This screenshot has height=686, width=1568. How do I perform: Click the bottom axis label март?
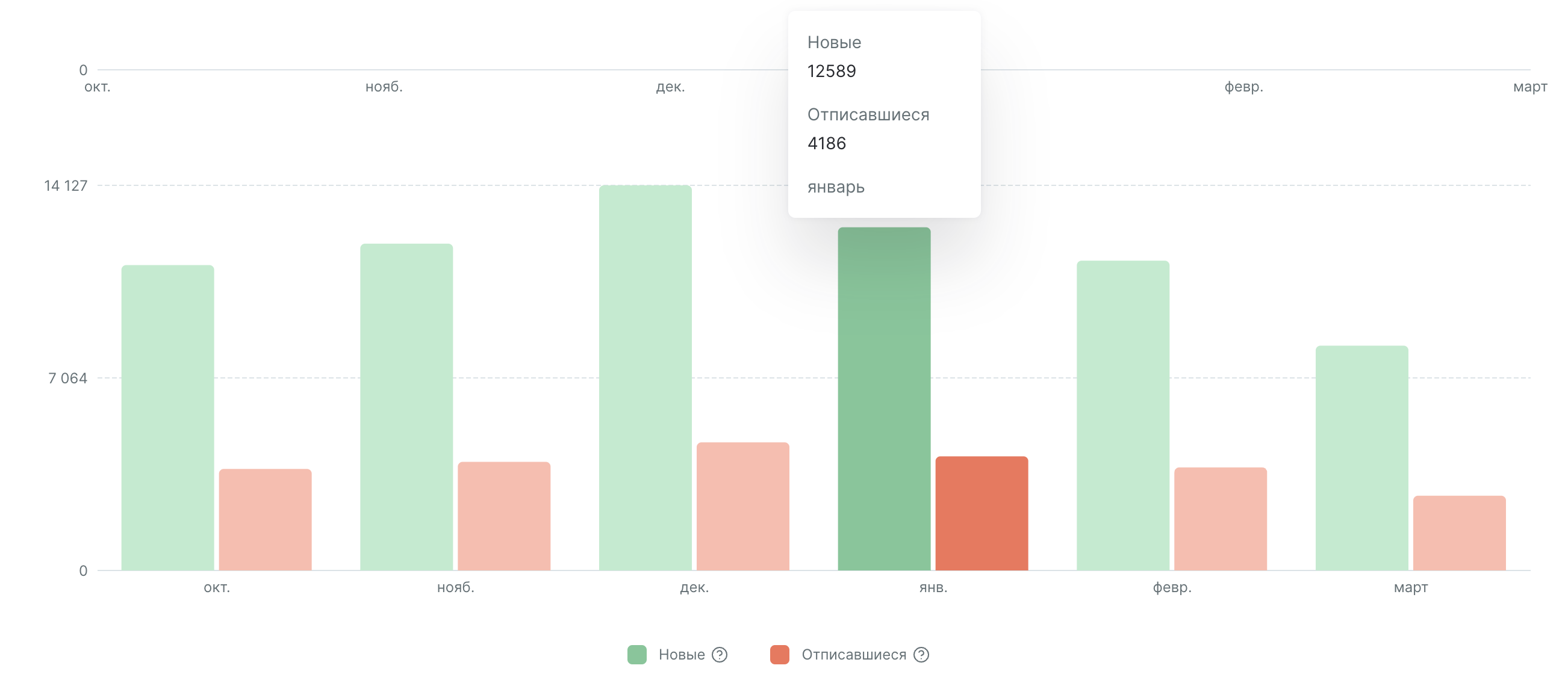coord(1410,587)
